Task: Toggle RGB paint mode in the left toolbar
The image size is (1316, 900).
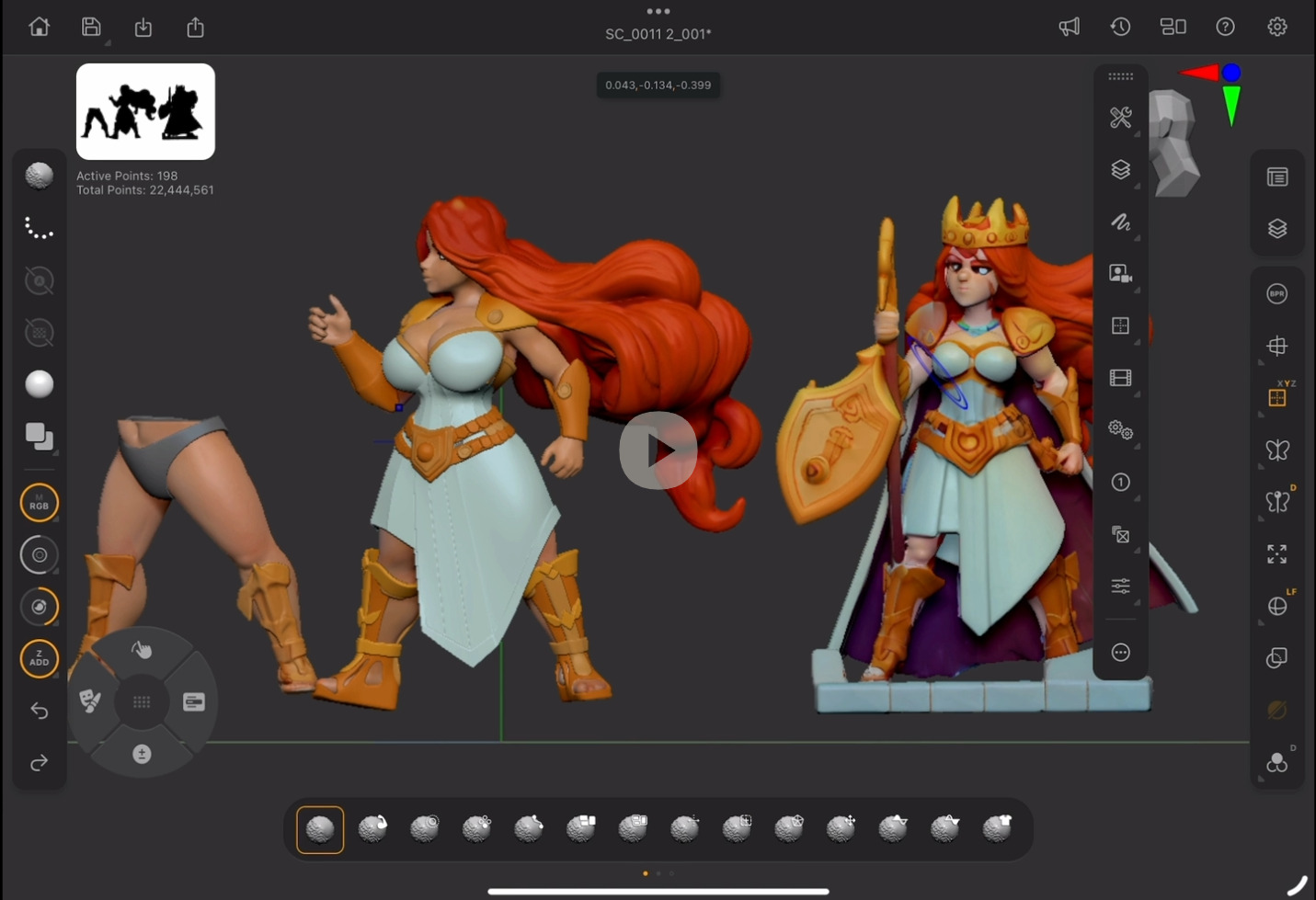Action: [x=39, y=502]
